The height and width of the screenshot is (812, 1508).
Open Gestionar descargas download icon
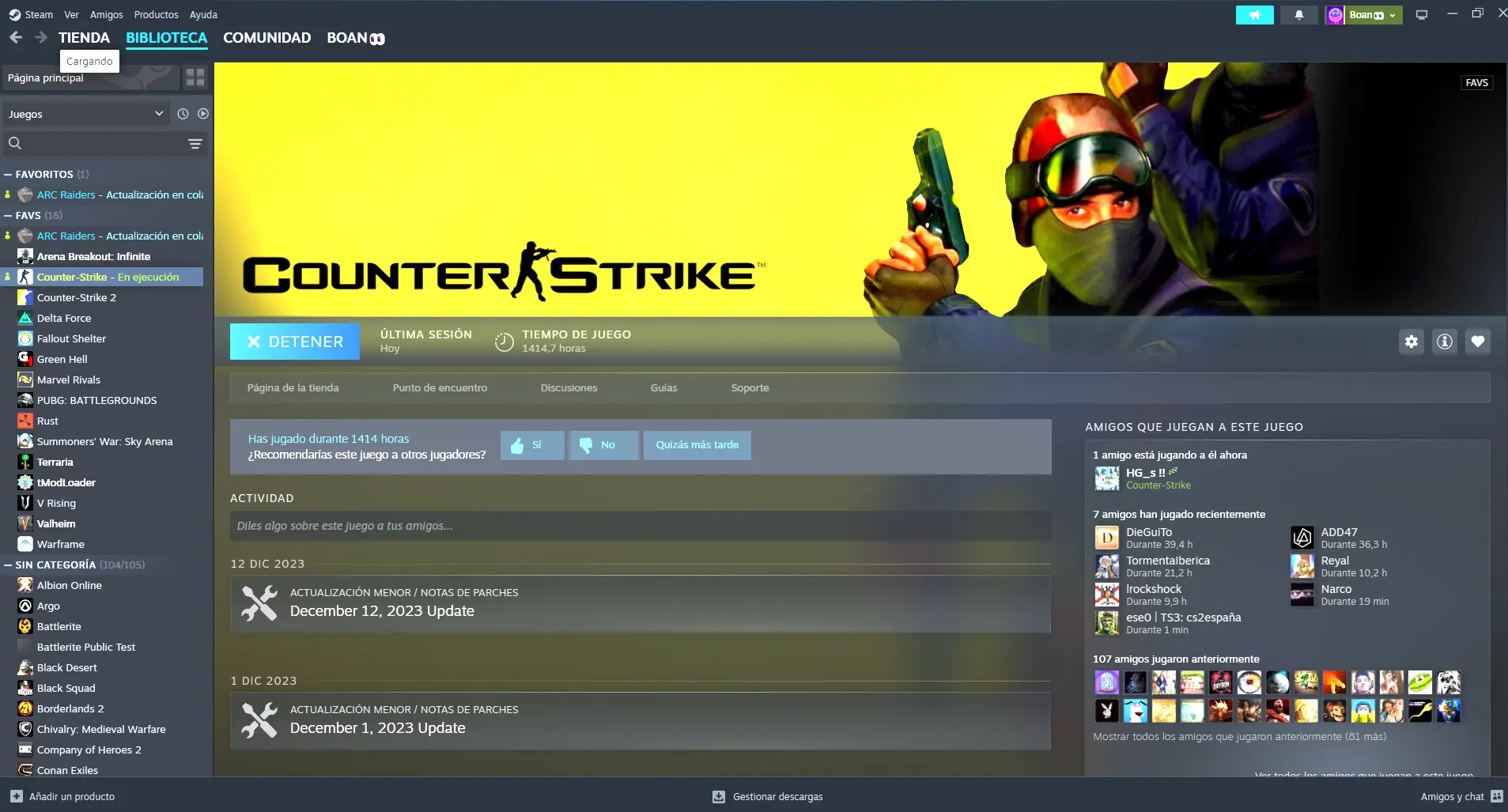[x=719, y=796]
